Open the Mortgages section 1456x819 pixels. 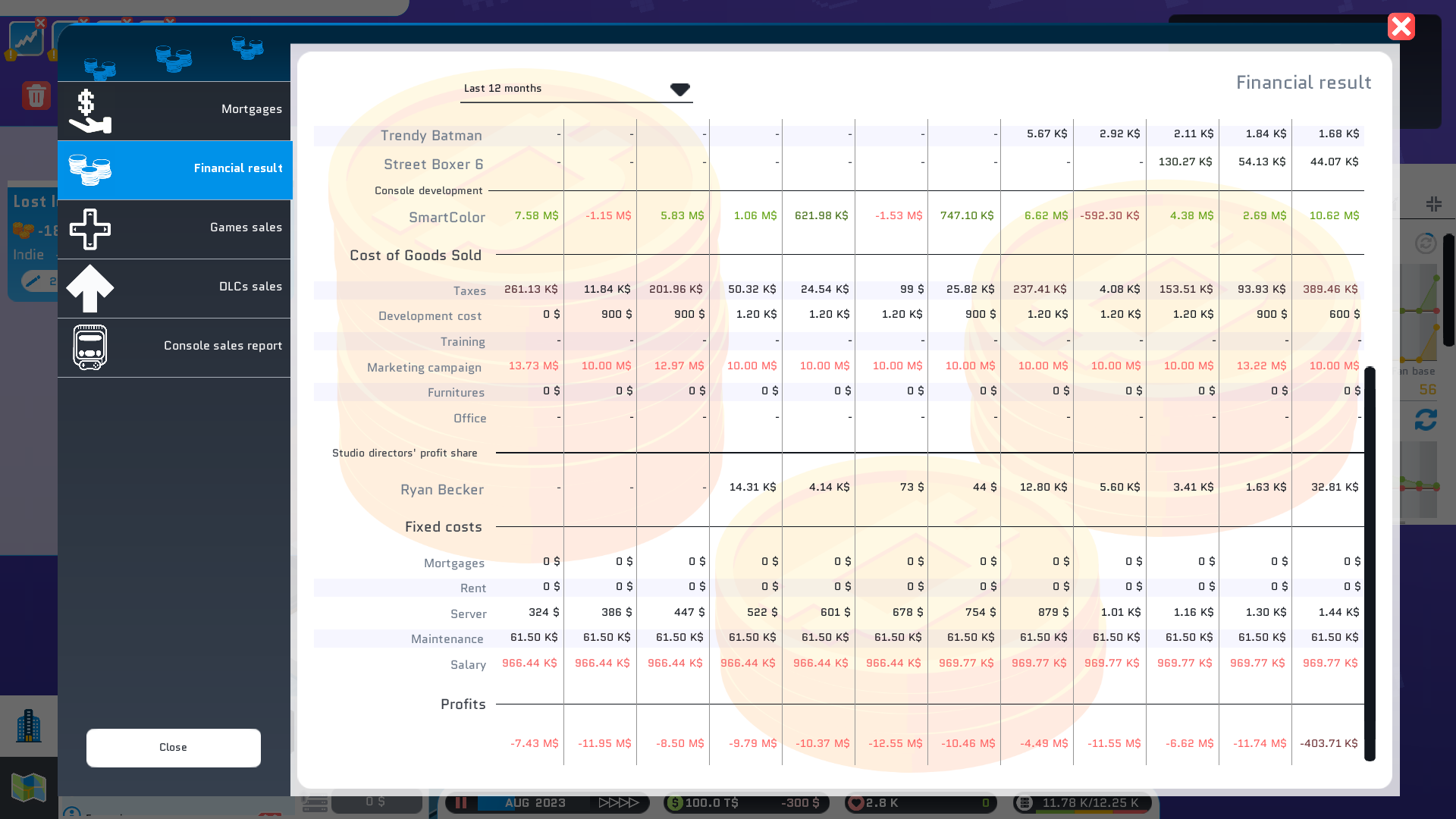pos(174,110)
